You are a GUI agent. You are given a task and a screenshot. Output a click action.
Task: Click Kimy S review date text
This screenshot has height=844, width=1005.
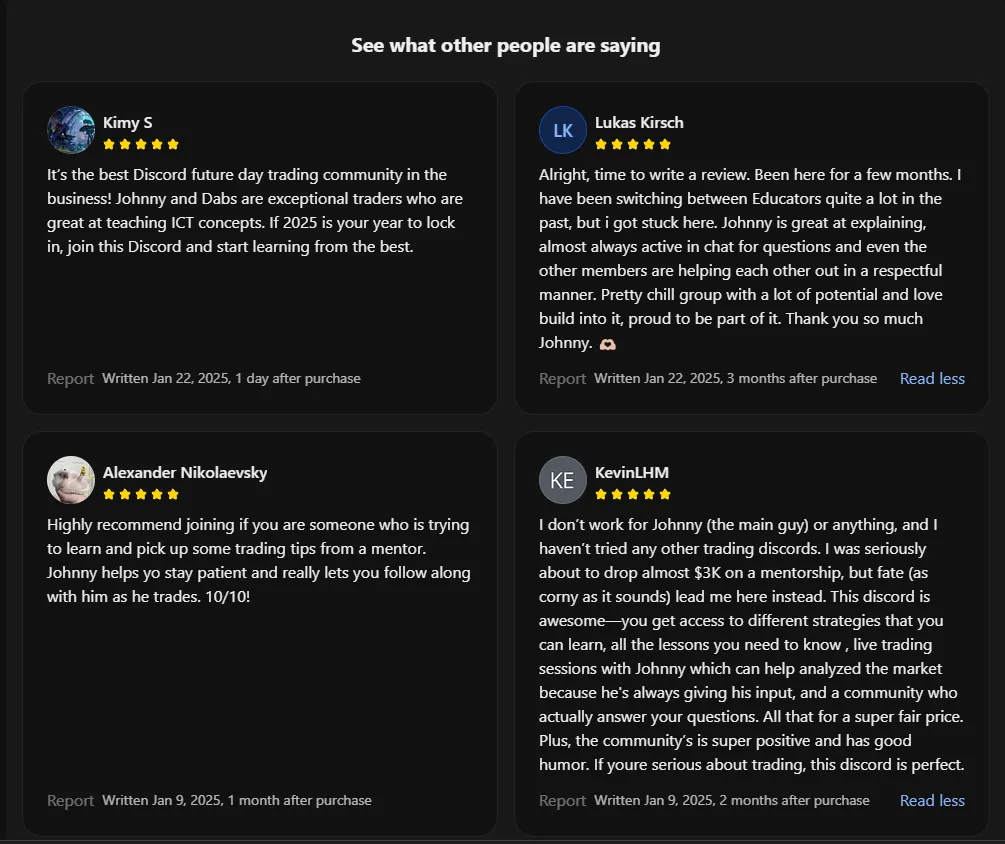point(231,379)
